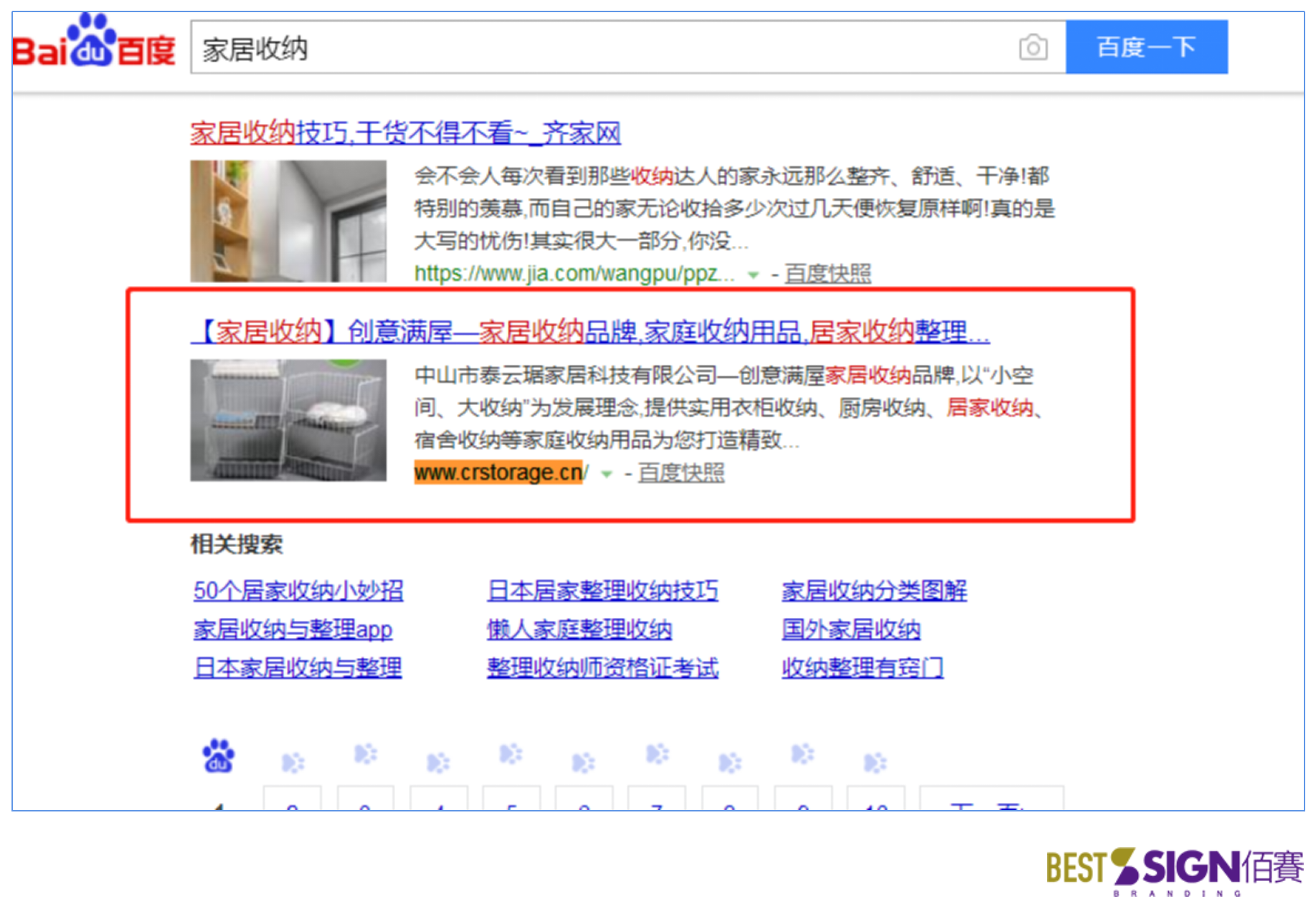This screenshot has width=1316, height=919.
Task: Click the 百度一下 search button
Action: [1146, 47]
